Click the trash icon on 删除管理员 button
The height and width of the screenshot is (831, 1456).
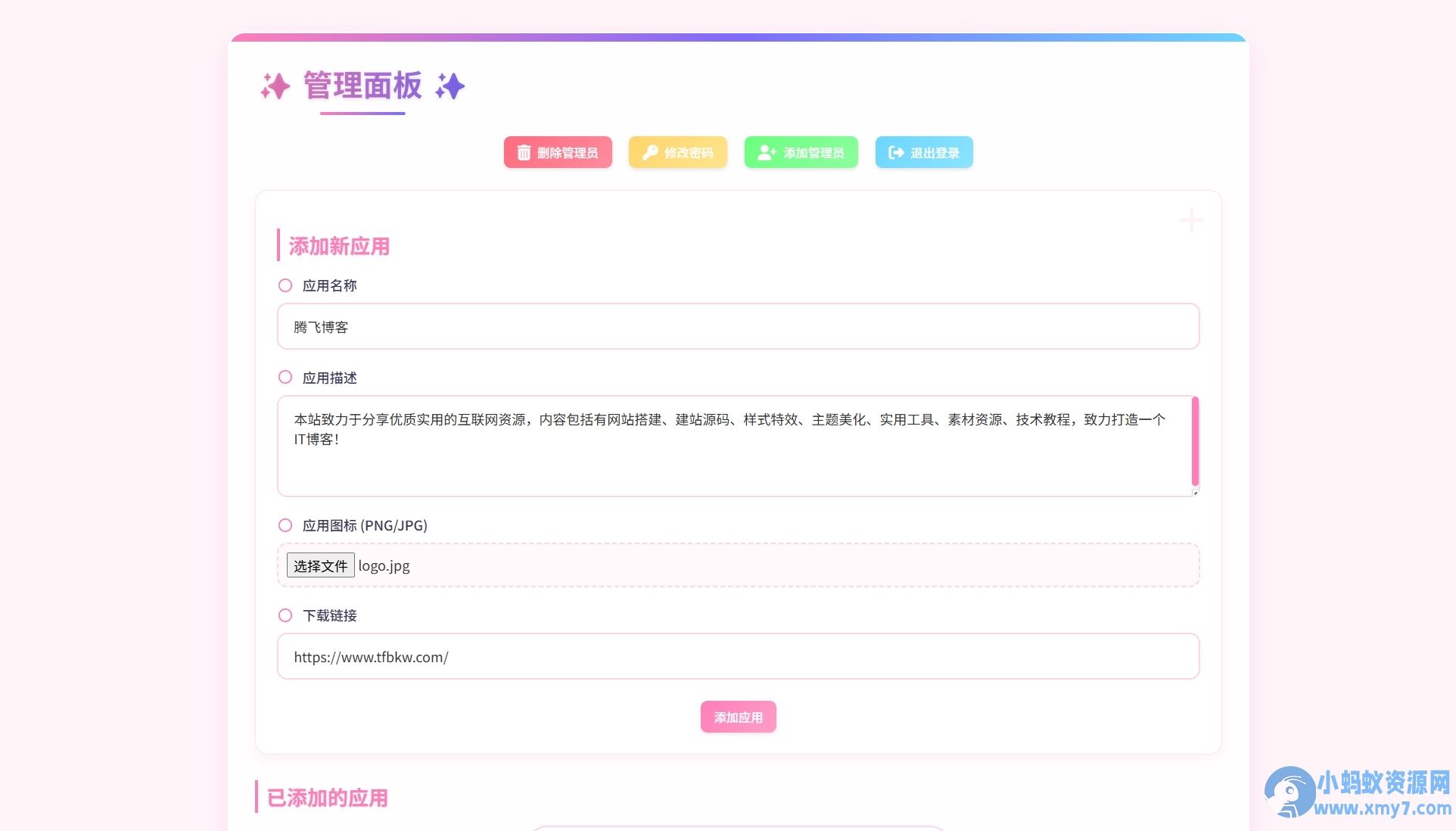point(524,153)
